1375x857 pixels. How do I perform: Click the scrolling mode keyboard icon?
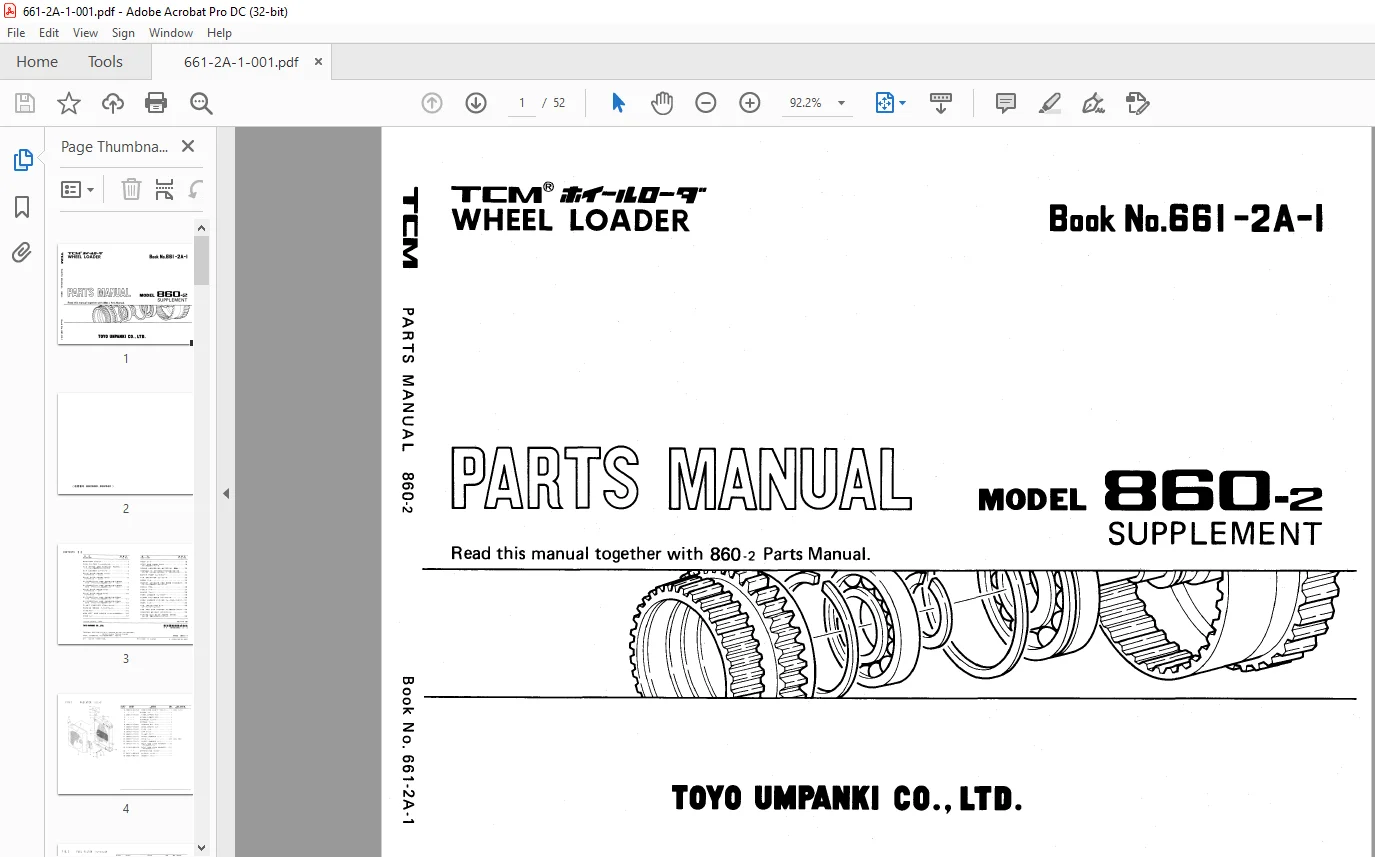pyautogui.click(x=941, y=103)
